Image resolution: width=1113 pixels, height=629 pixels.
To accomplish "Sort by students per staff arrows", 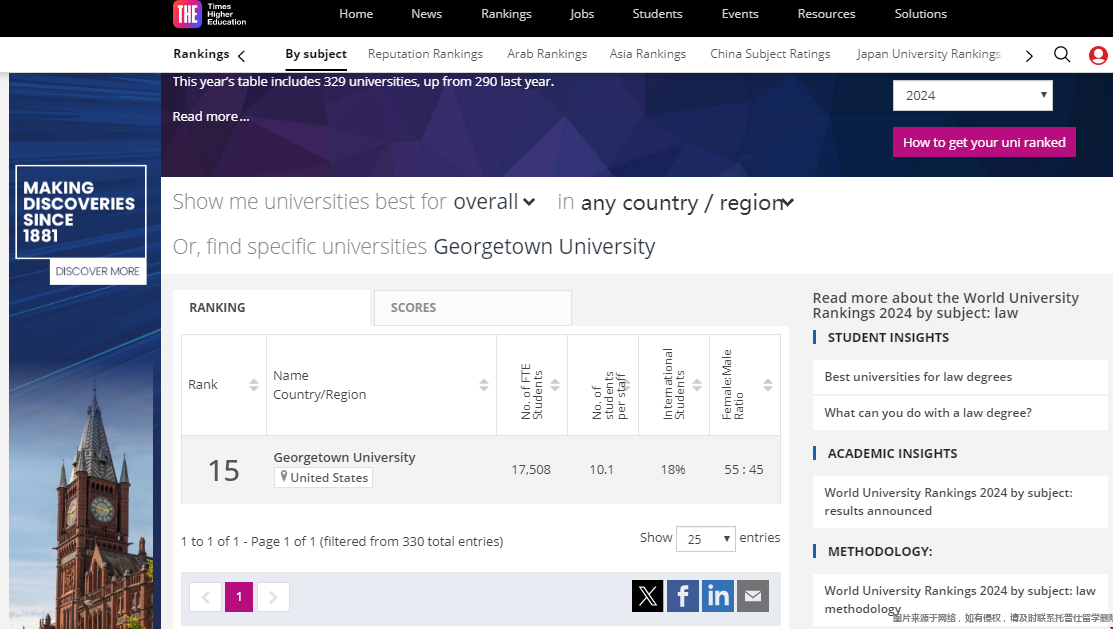I will pyautogui.click(x=627, y=385).
